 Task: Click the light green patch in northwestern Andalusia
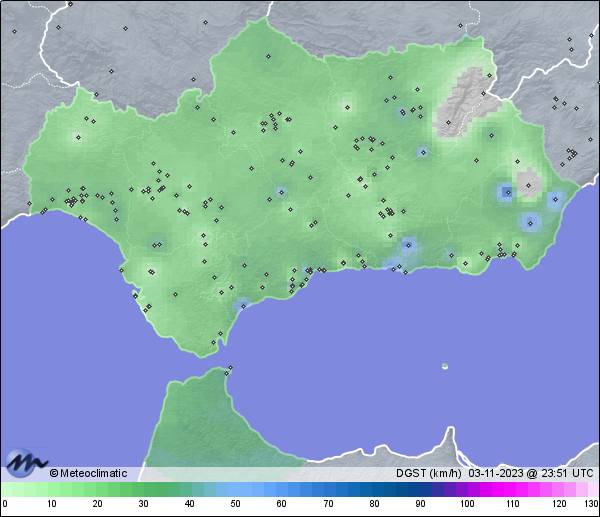[x=76, y=137]
